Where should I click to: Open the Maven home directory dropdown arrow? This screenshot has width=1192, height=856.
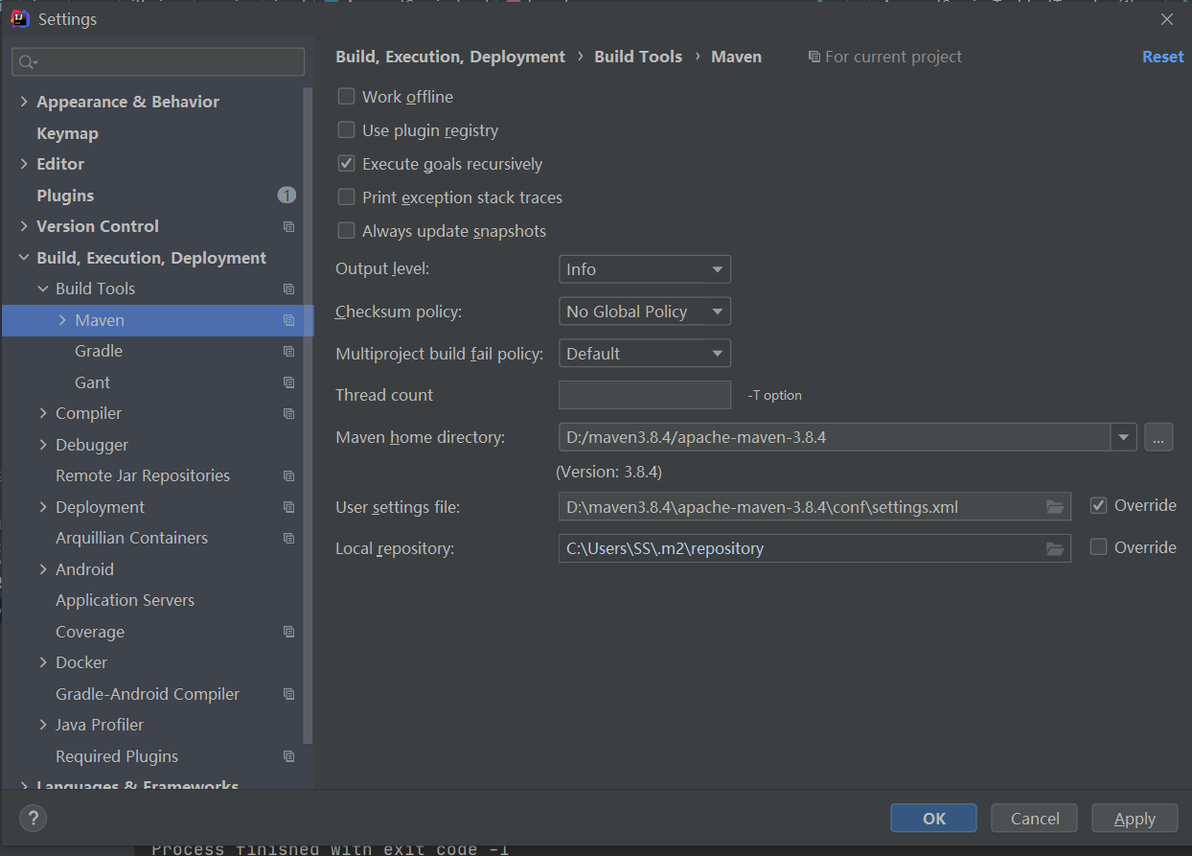1124,437
